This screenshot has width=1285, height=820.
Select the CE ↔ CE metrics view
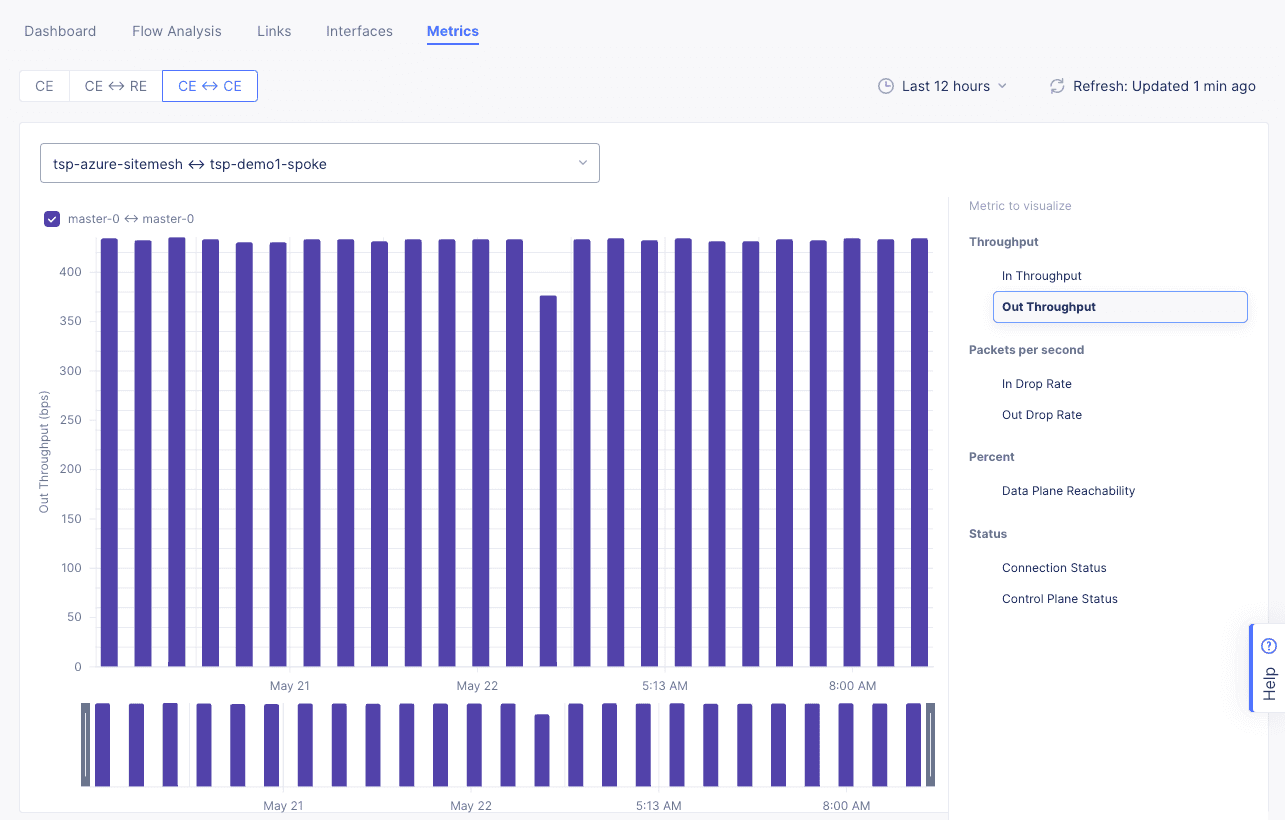pyautogui.click(x=209, y=86)
